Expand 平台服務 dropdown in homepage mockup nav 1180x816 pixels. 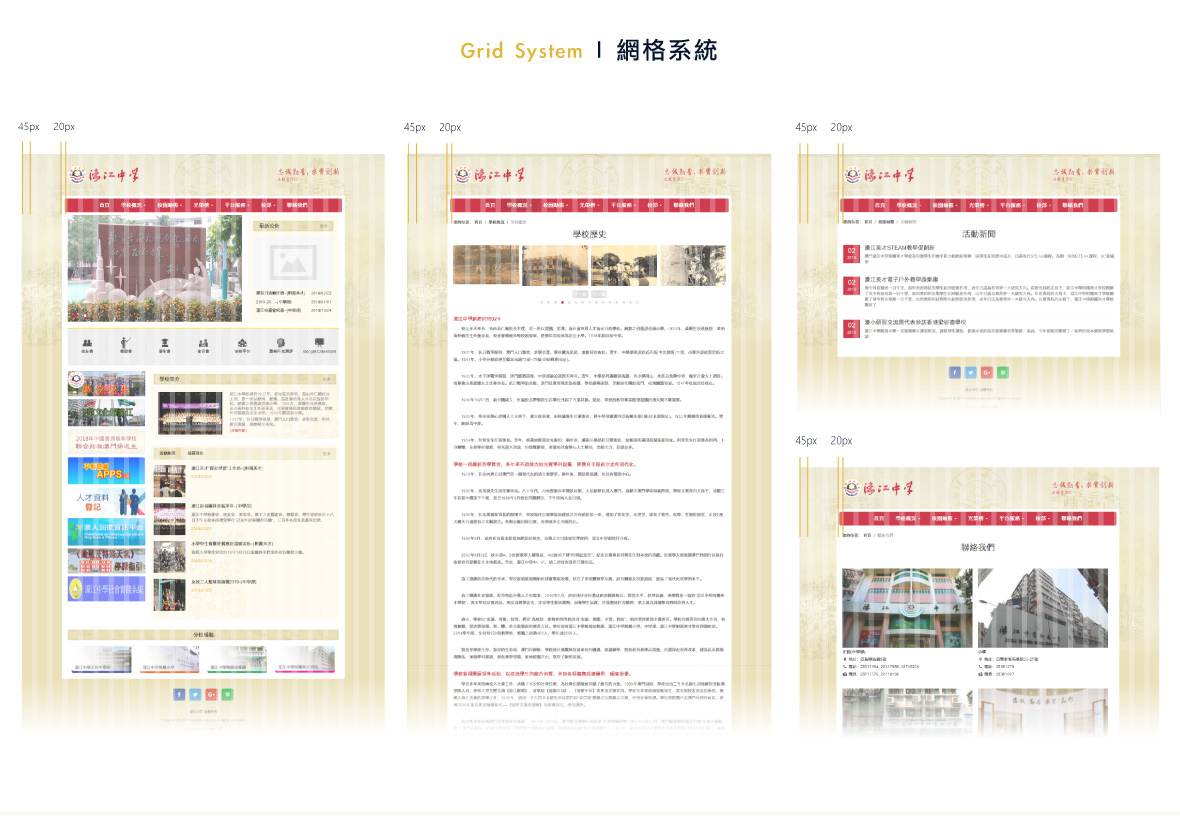point(236,205)
